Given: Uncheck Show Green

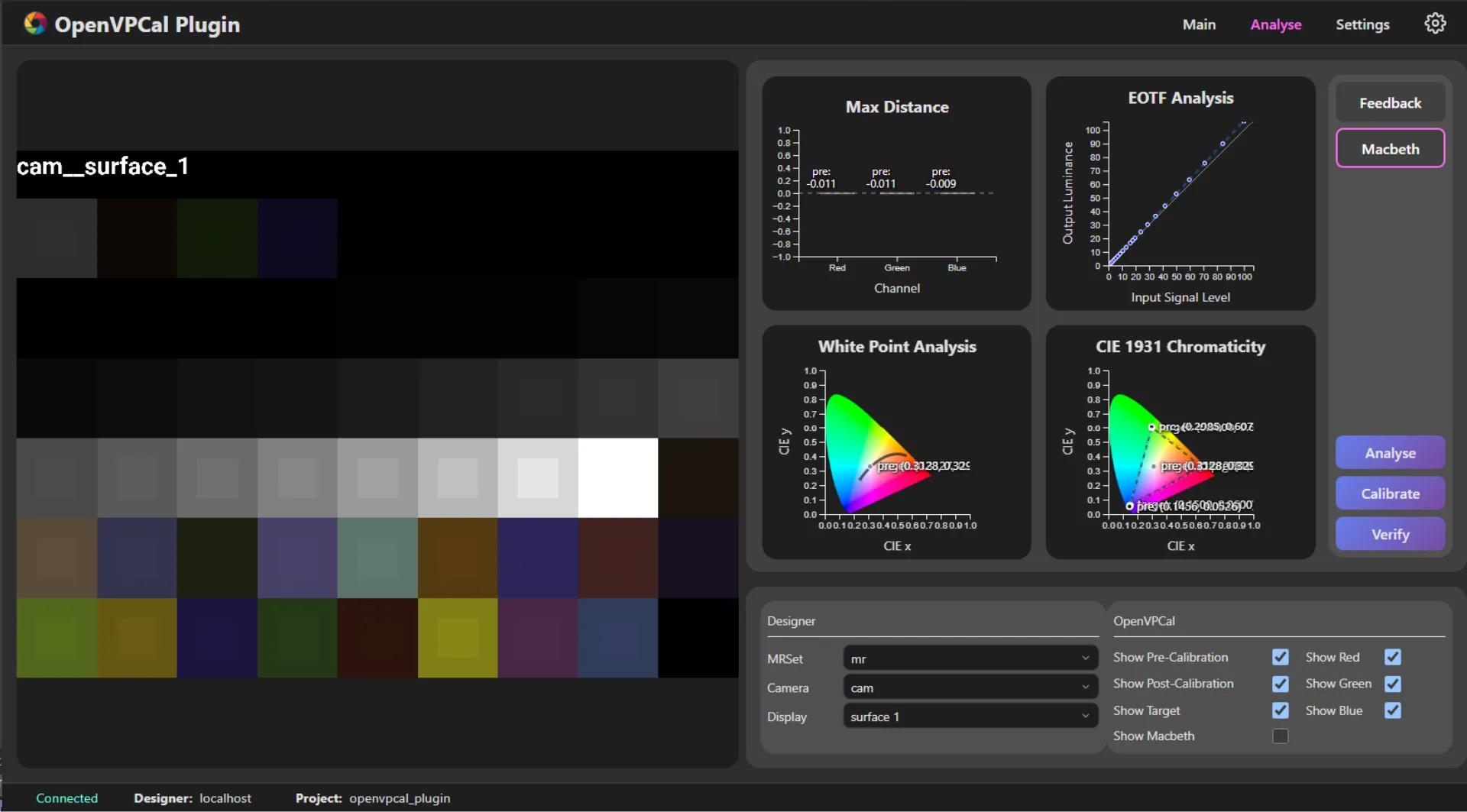Looking at the screenshot, I should (1393, 683).
